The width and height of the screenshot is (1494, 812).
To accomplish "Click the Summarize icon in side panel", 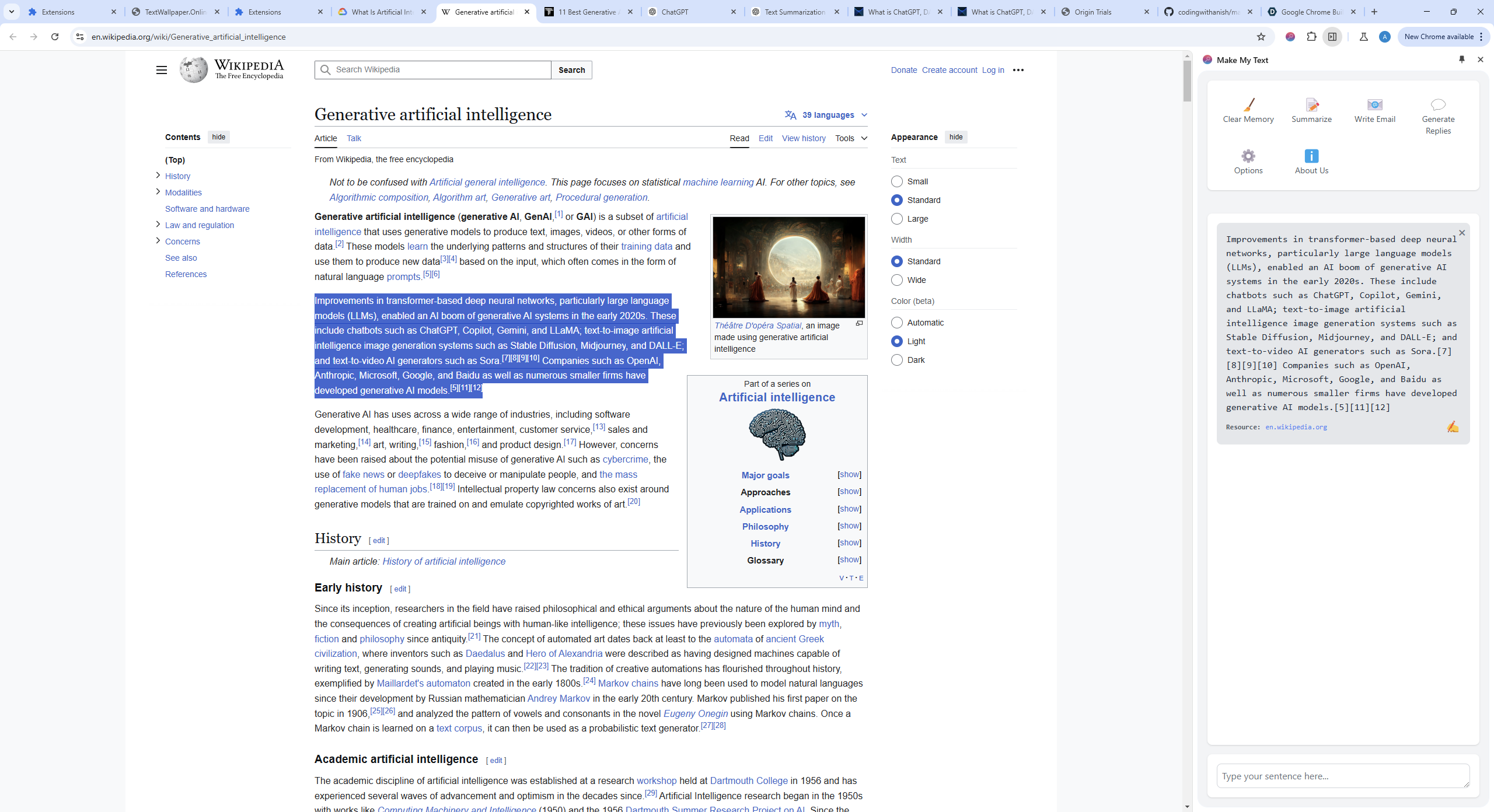I will pyautogui.click(x=1311, y=105).
